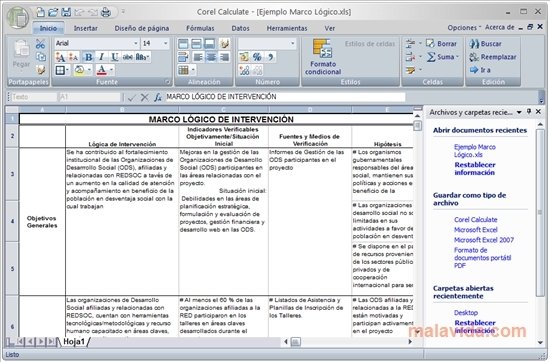The width and height of the screenshot is (550, 362).
Task: Click the fx insert function icon
Action: pos(158,97)
